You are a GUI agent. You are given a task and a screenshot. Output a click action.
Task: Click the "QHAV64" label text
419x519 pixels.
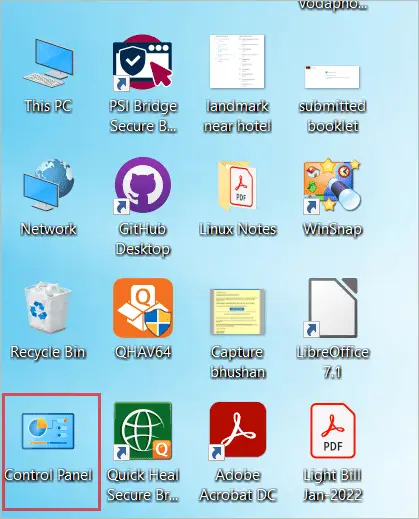point(143,352)
